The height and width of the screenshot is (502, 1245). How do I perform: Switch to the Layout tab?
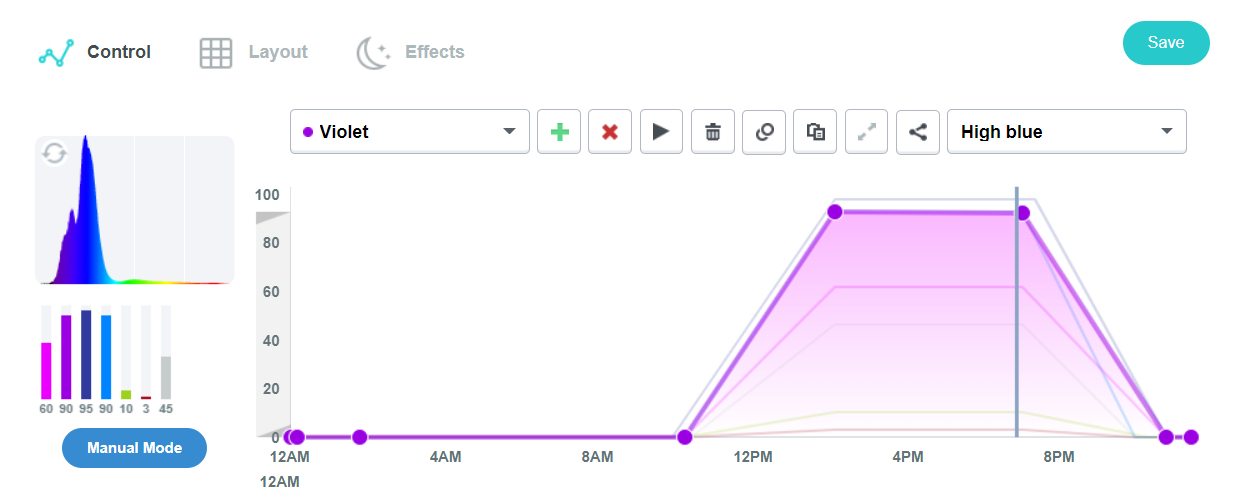point(254,52)
